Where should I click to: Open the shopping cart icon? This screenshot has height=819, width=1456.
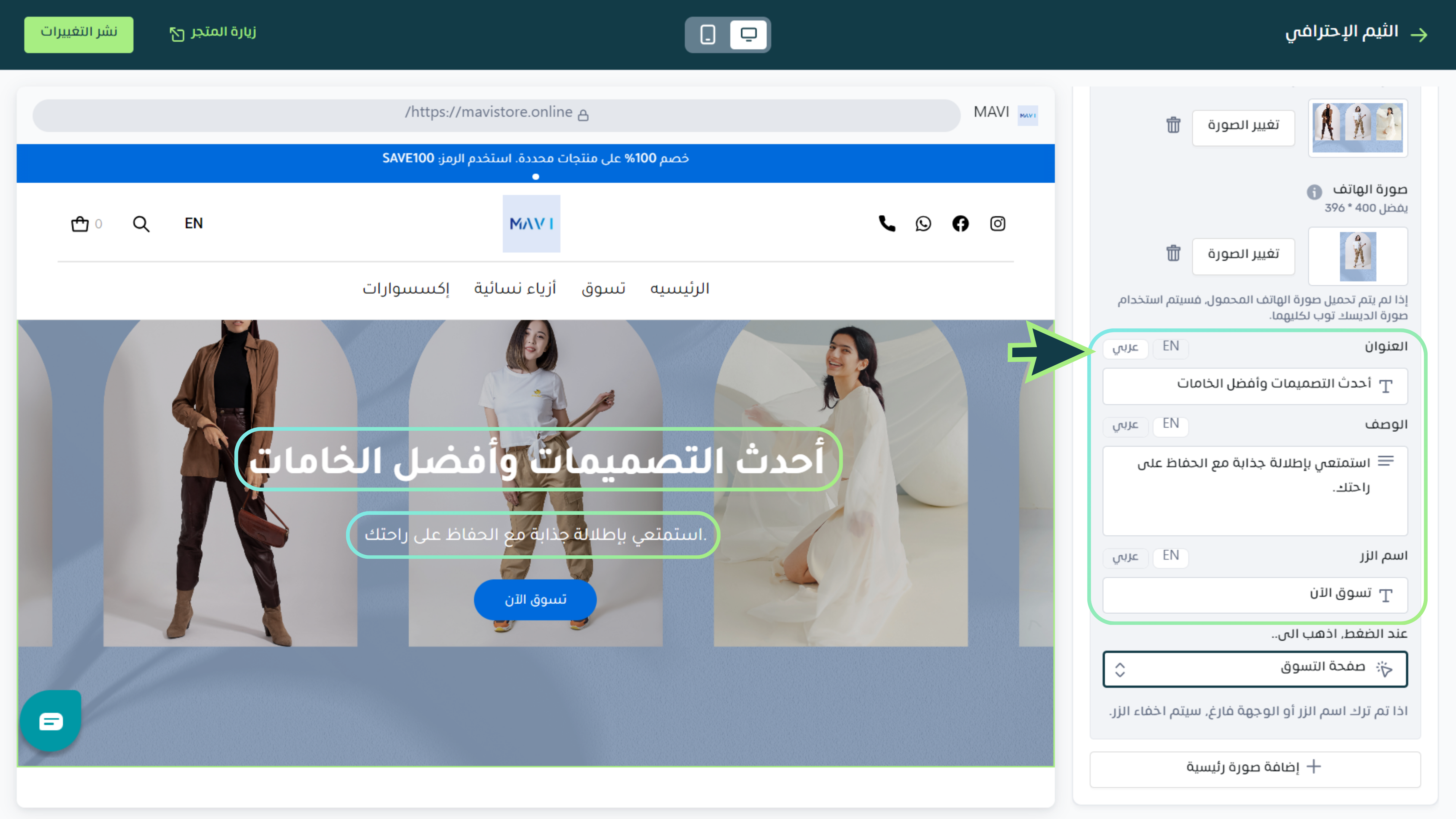click(80, 224)
